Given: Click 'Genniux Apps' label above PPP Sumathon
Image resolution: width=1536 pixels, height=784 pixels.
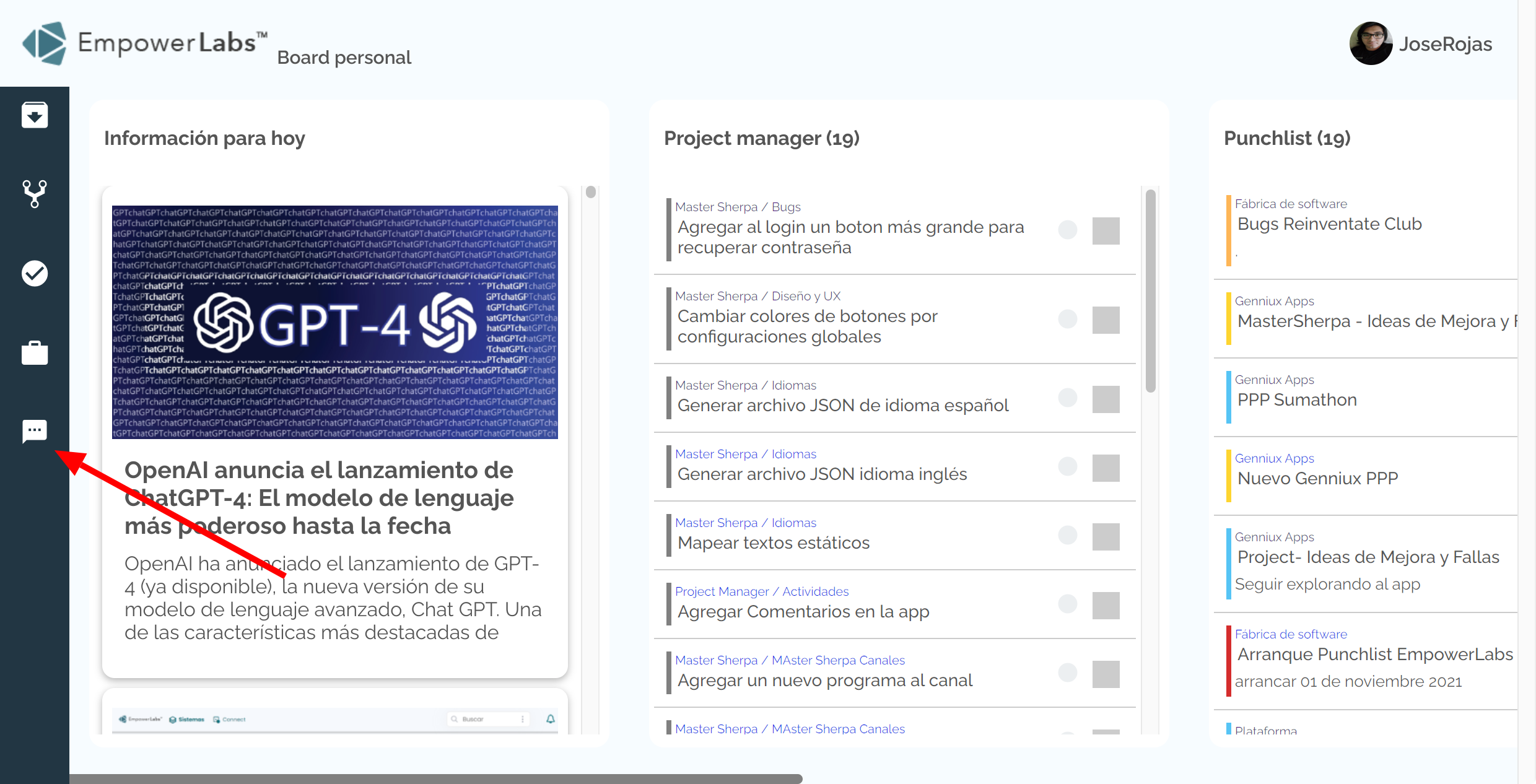Looking at the screenshot, I should (x=1274, y=380).
